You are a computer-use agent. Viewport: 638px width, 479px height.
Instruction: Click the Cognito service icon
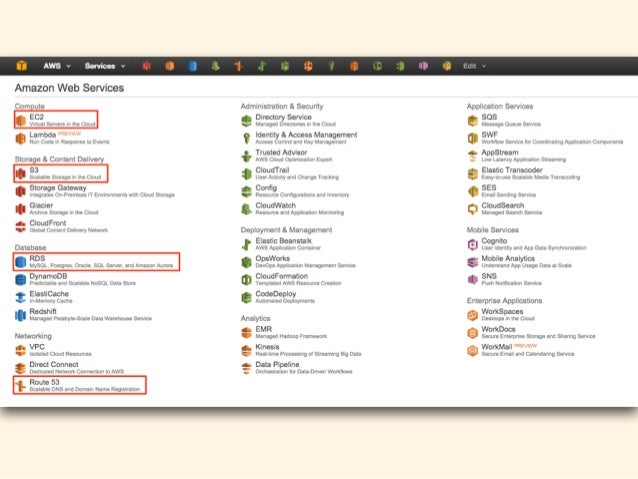(x=472, y=244)
